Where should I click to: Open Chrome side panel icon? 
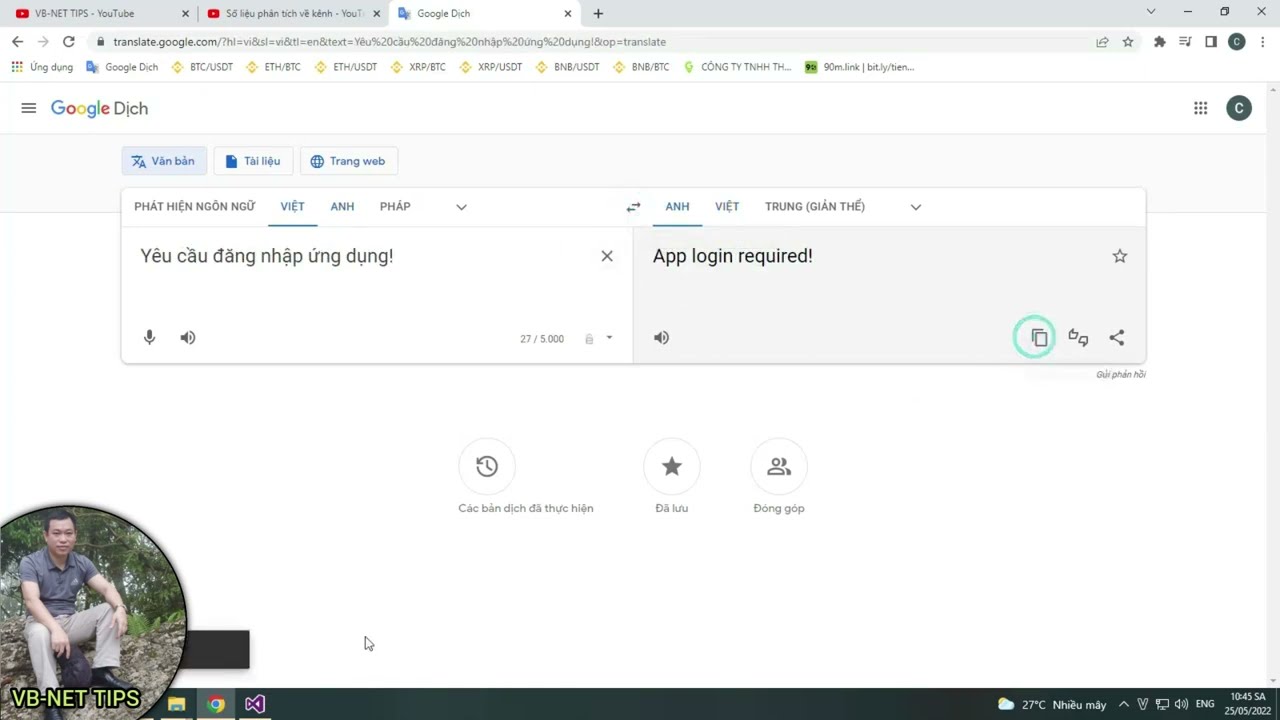click(1211, 42)
